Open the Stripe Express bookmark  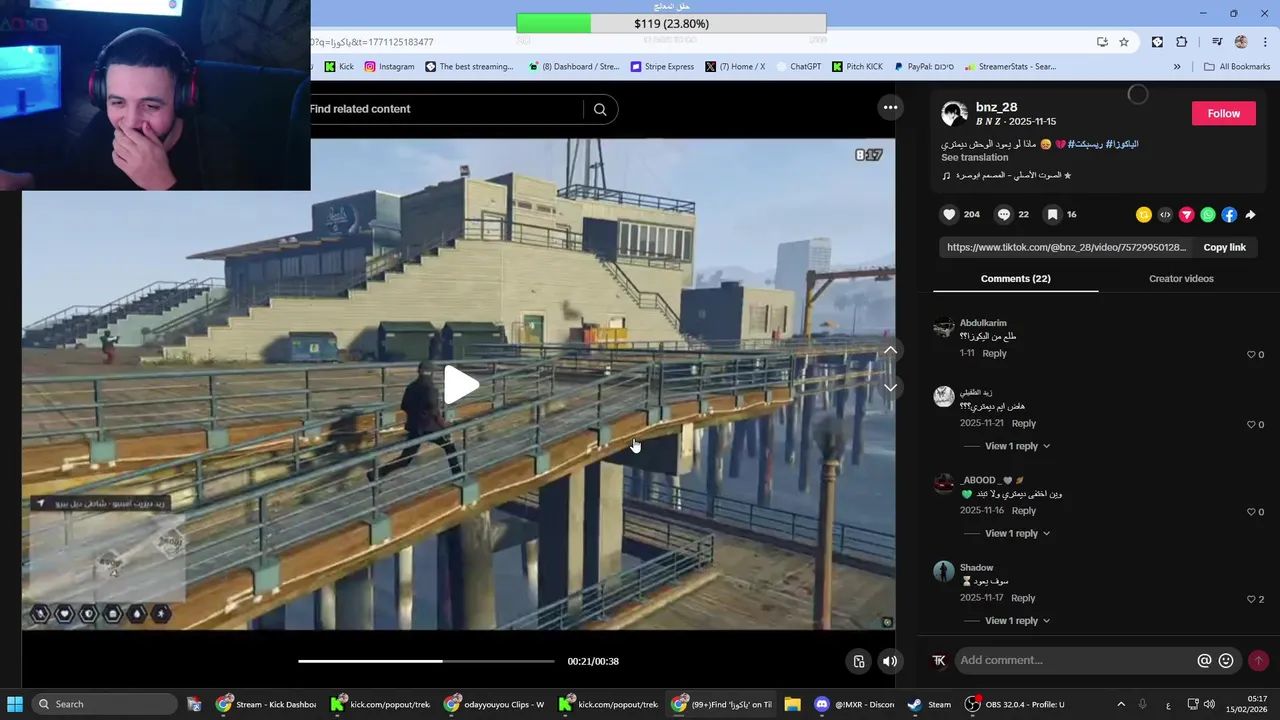(662, 67)
